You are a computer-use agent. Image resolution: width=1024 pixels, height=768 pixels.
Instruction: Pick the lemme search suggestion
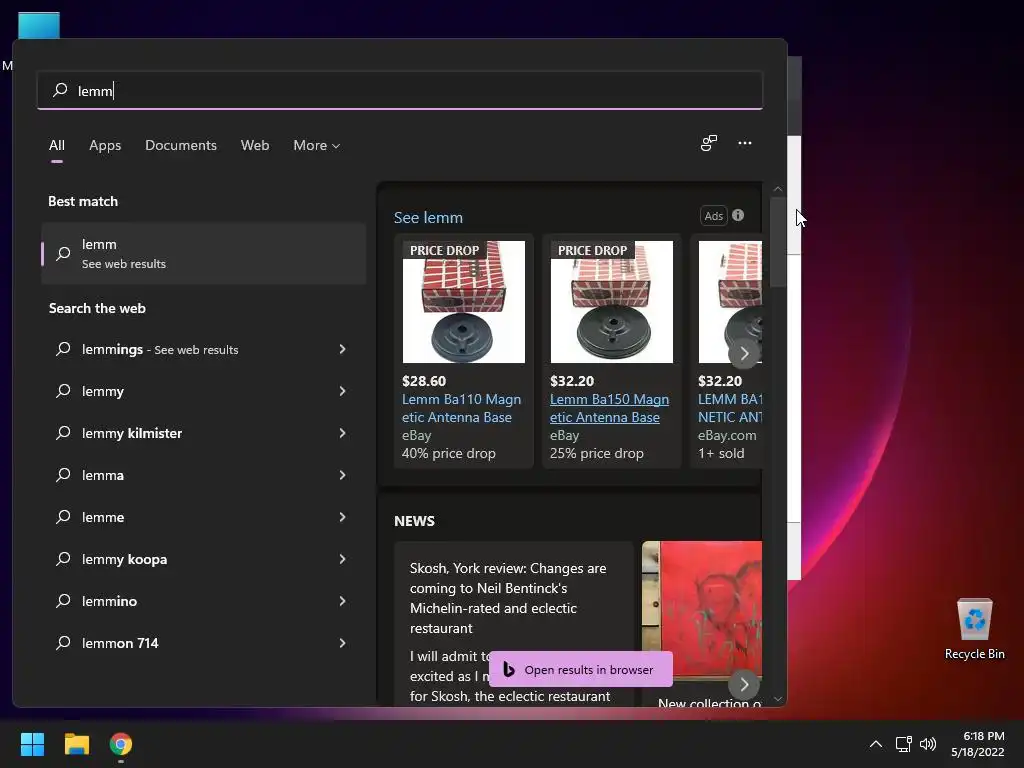coord(189,517)
